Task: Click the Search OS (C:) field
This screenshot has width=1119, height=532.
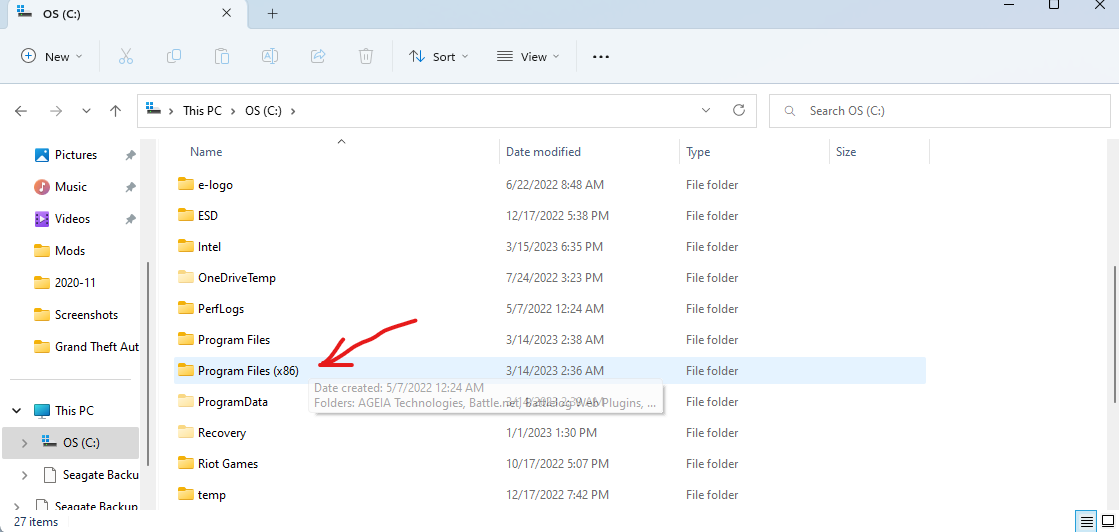Action: pos(939,111)
